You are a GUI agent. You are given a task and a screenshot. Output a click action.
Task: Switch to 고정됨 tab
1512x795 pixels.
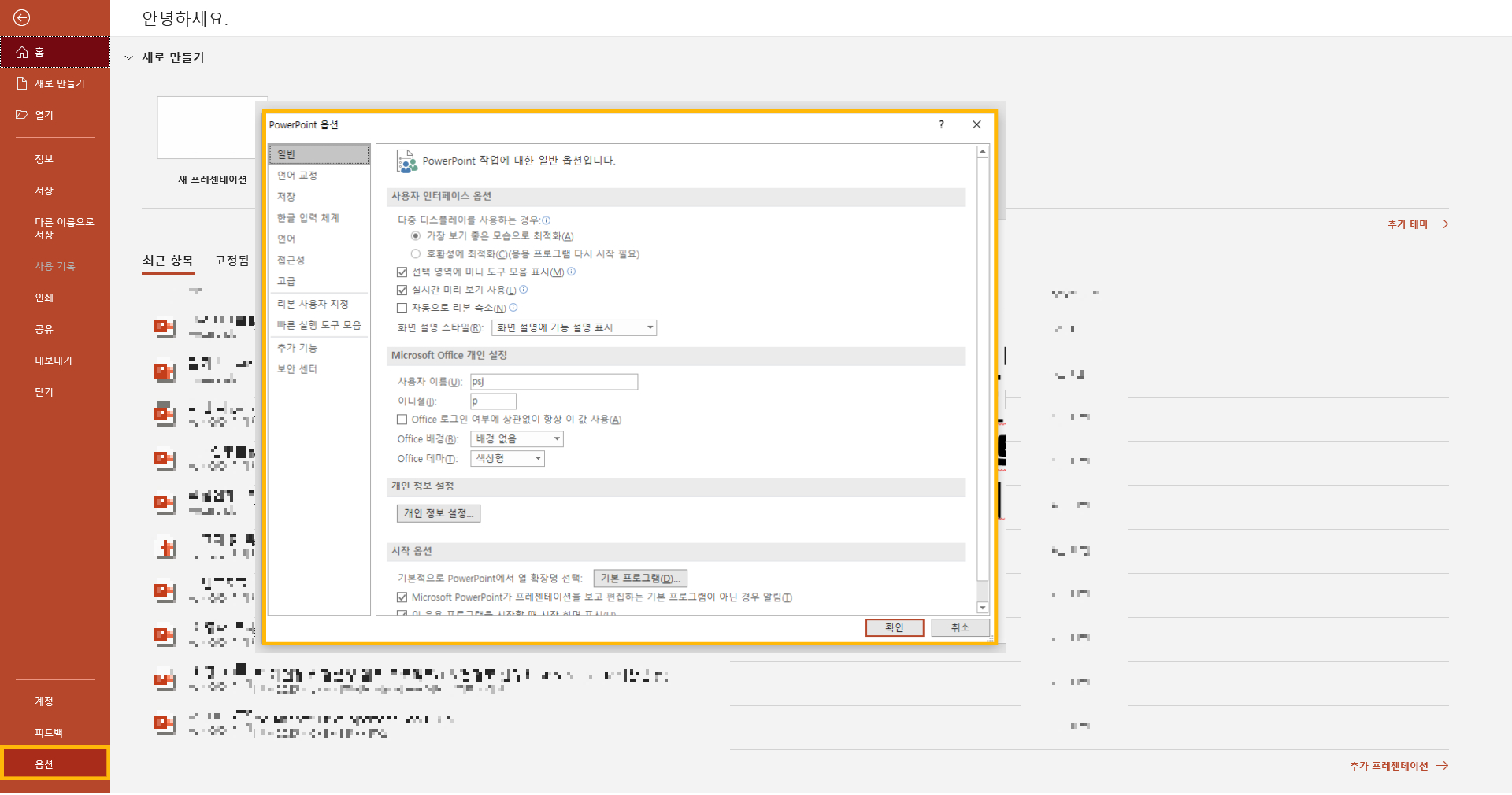click(x=232, y=261)
